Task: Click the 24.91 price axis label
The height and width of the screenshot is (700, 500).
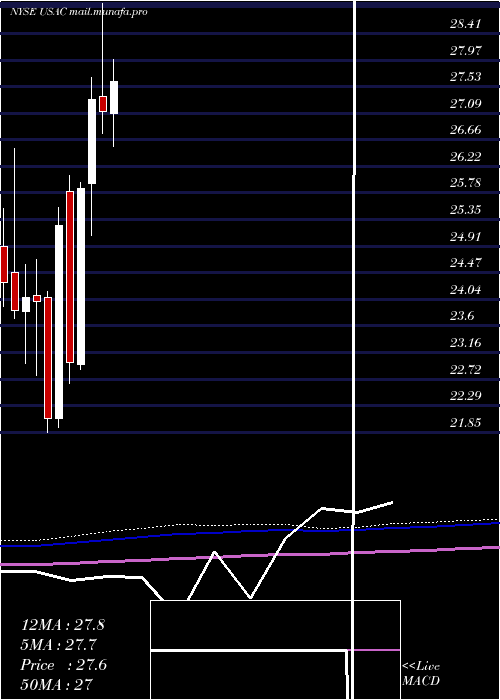Action: click(x=466, y=237)
